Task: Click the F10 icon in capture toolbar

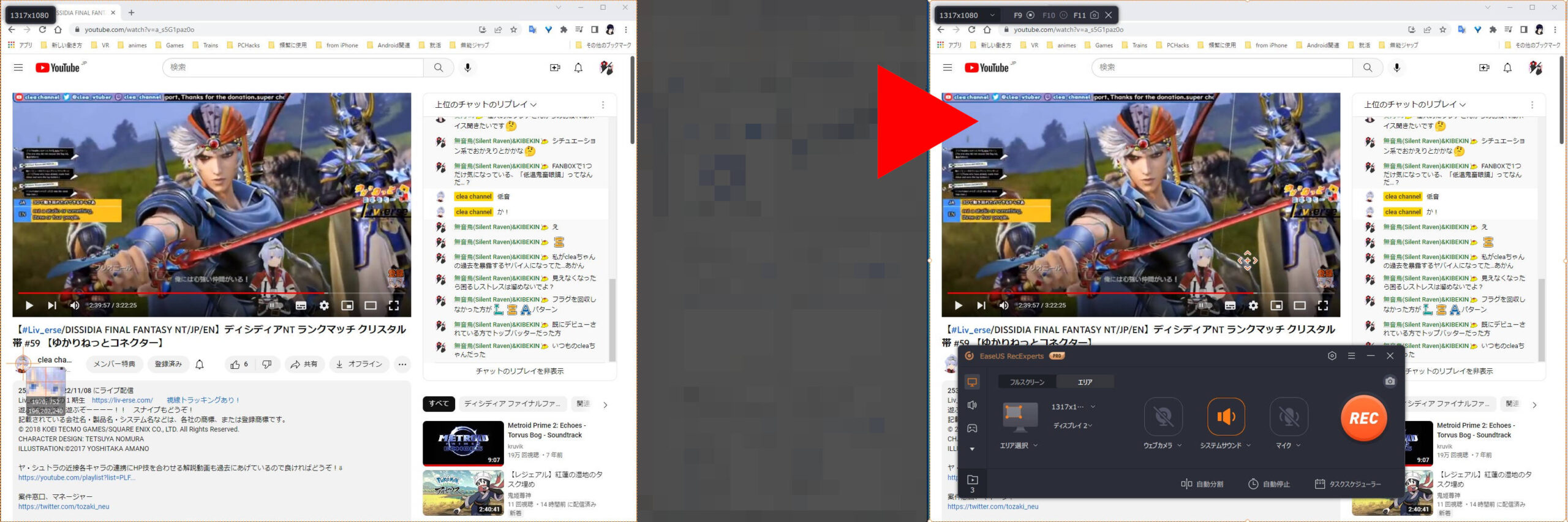Action: (1063, 15)
